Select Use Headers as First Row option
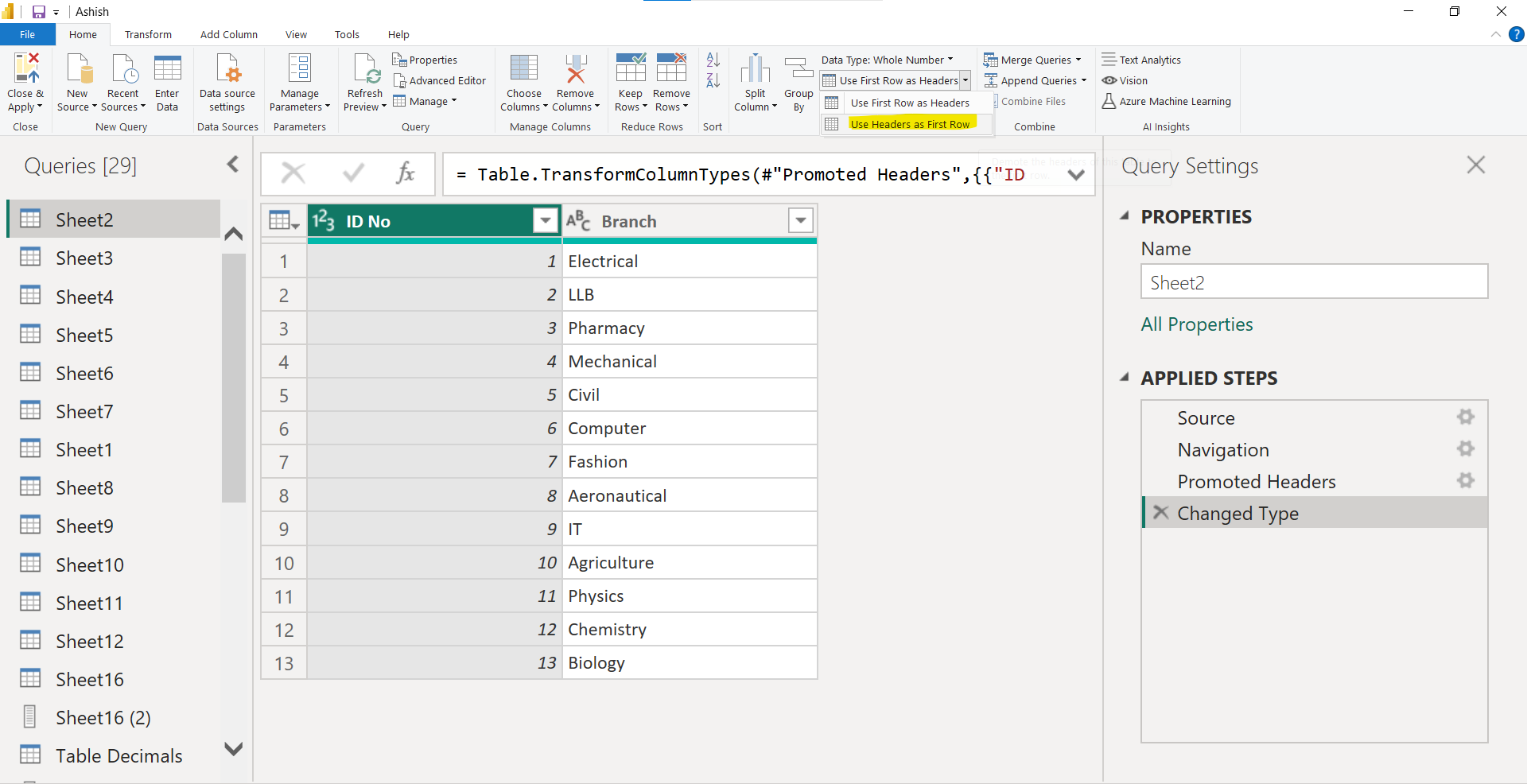The image size is (1527, 784). pos(909,124)
